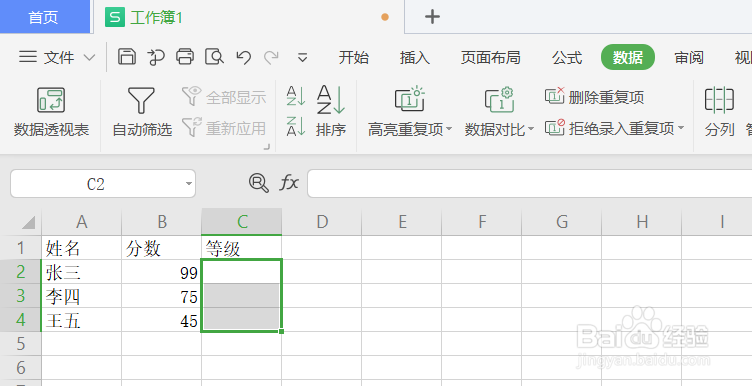The height and width of the screenshot is (386, 752).
Task: Select row 6 header
Action: click(21, 368)
